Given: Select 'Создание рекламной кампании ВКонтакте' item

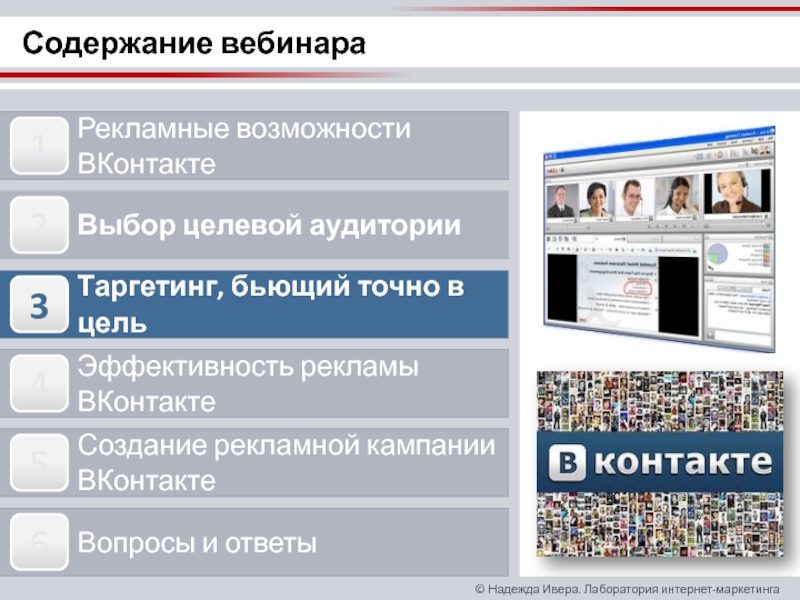Looking at the screenshot, I should tap(254, 463).
